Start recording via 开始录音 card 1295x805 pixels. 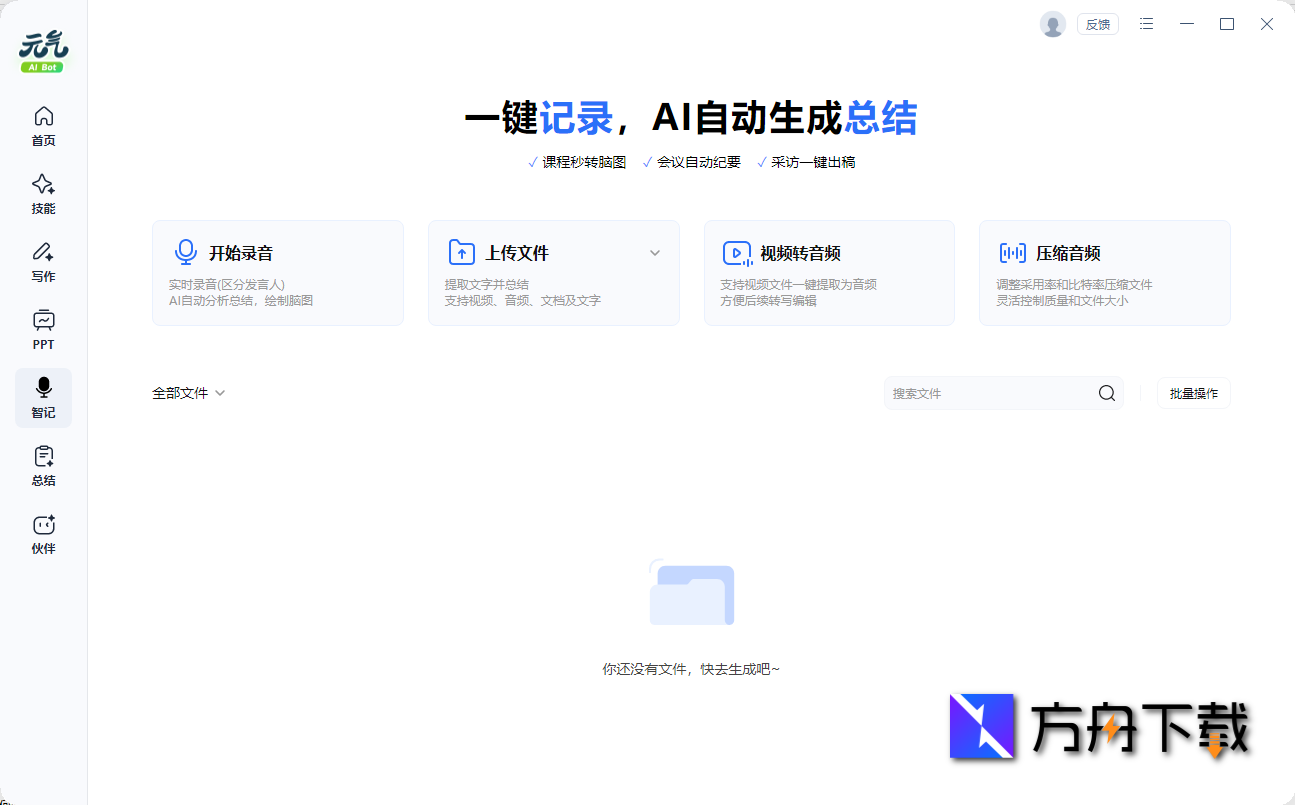pos(278,272)
